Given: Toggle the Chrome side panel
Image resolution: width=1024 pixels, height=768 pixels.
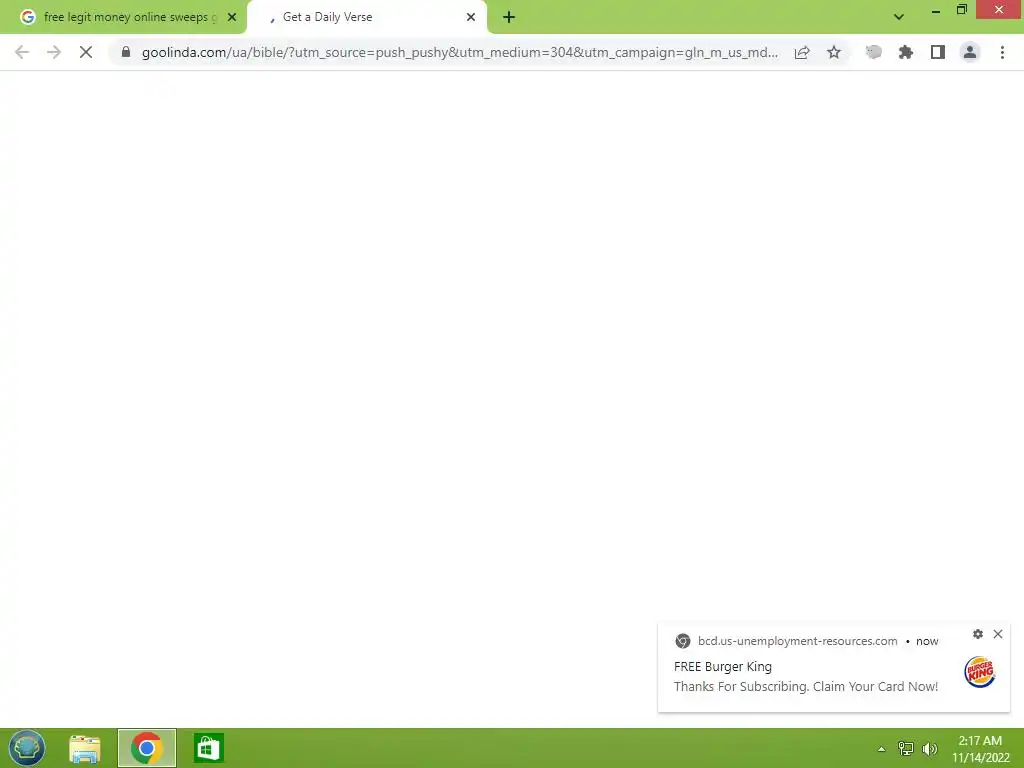Looking at the screenshot, I should 938,52.
